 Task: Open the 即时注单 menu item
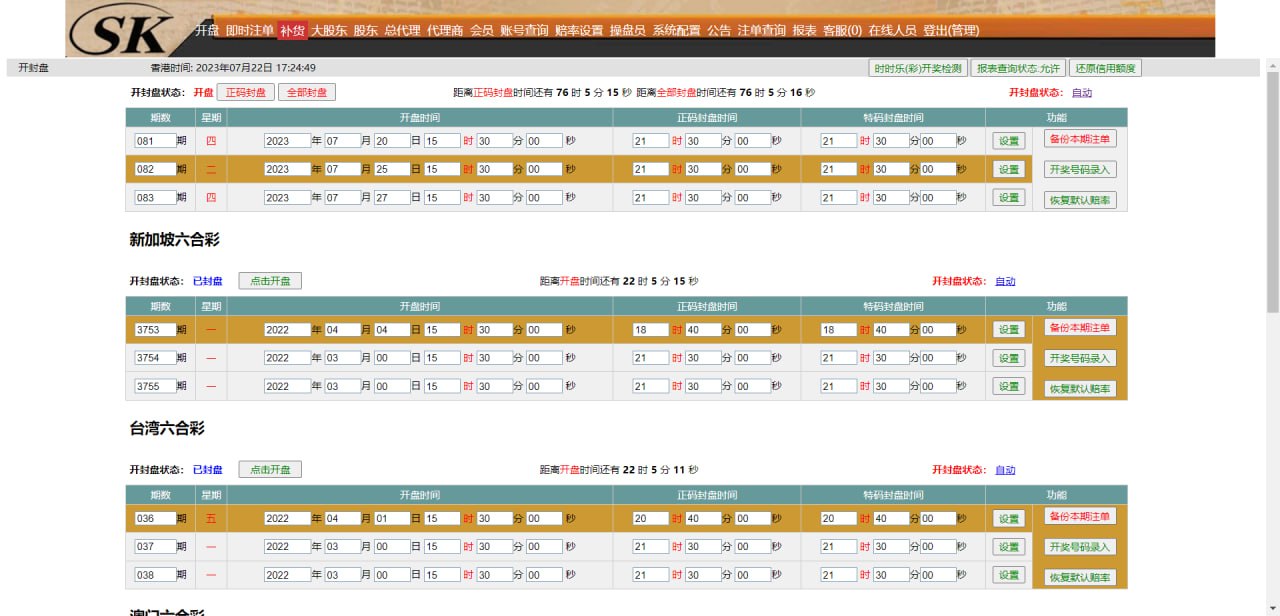click(x=249, y=31)
